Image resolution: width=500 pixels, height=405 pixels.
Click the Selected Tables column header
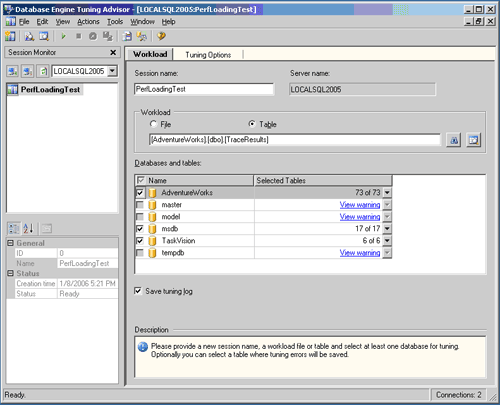pos(323,180)
